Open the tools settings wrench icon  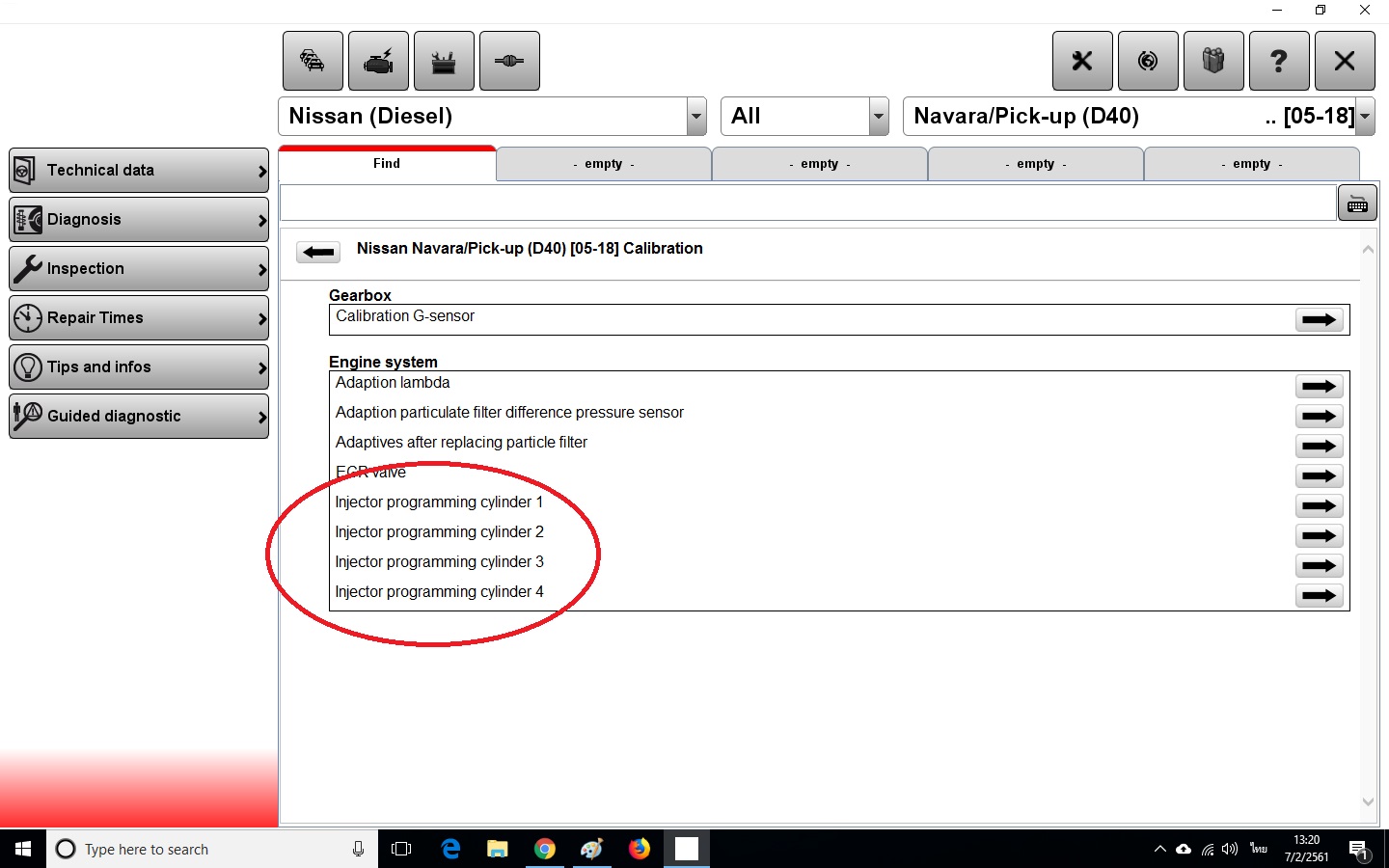1082,61
